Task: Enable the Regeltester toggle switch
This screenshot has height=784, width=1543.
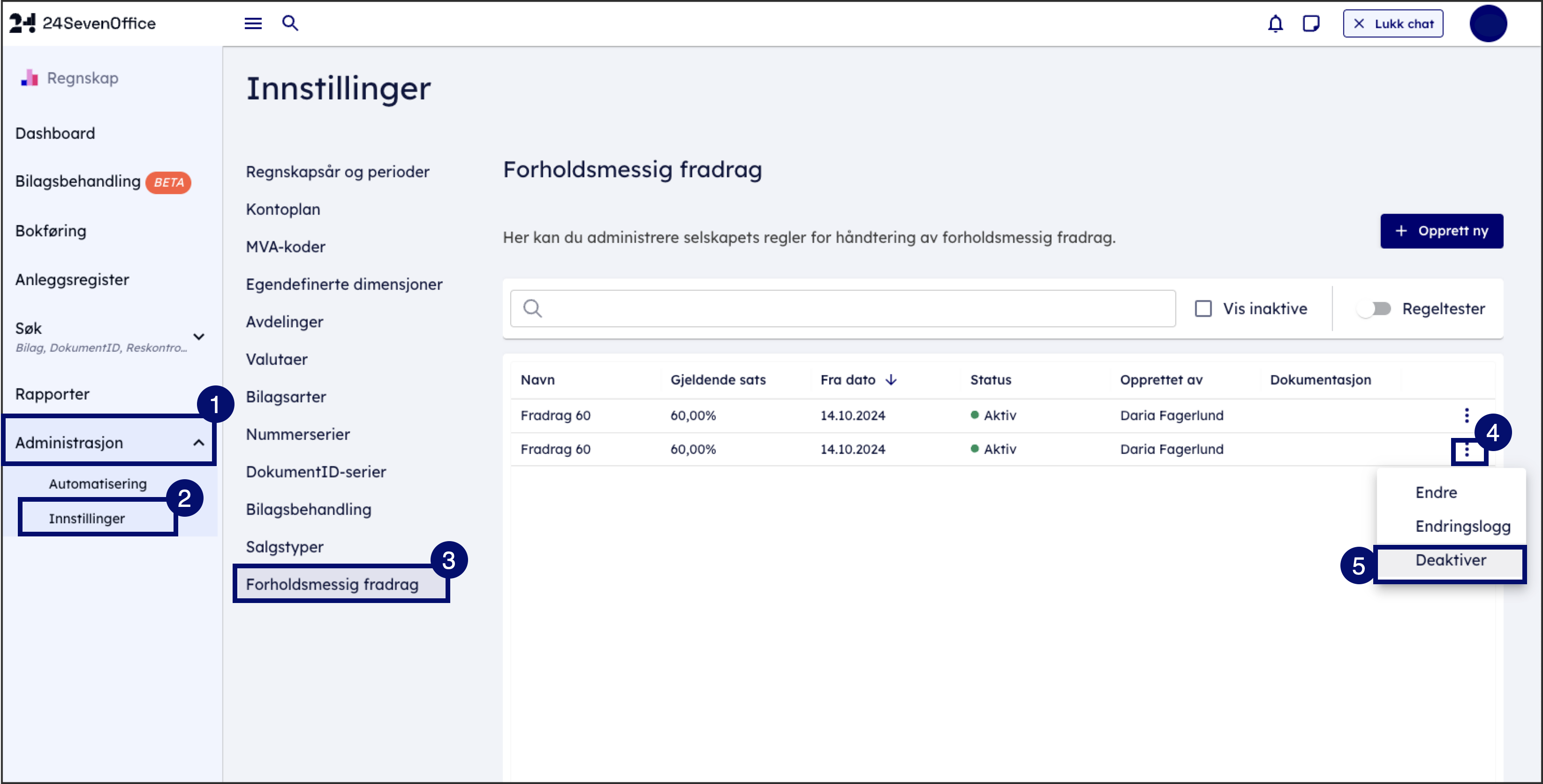Action: tap(1374, 309)
